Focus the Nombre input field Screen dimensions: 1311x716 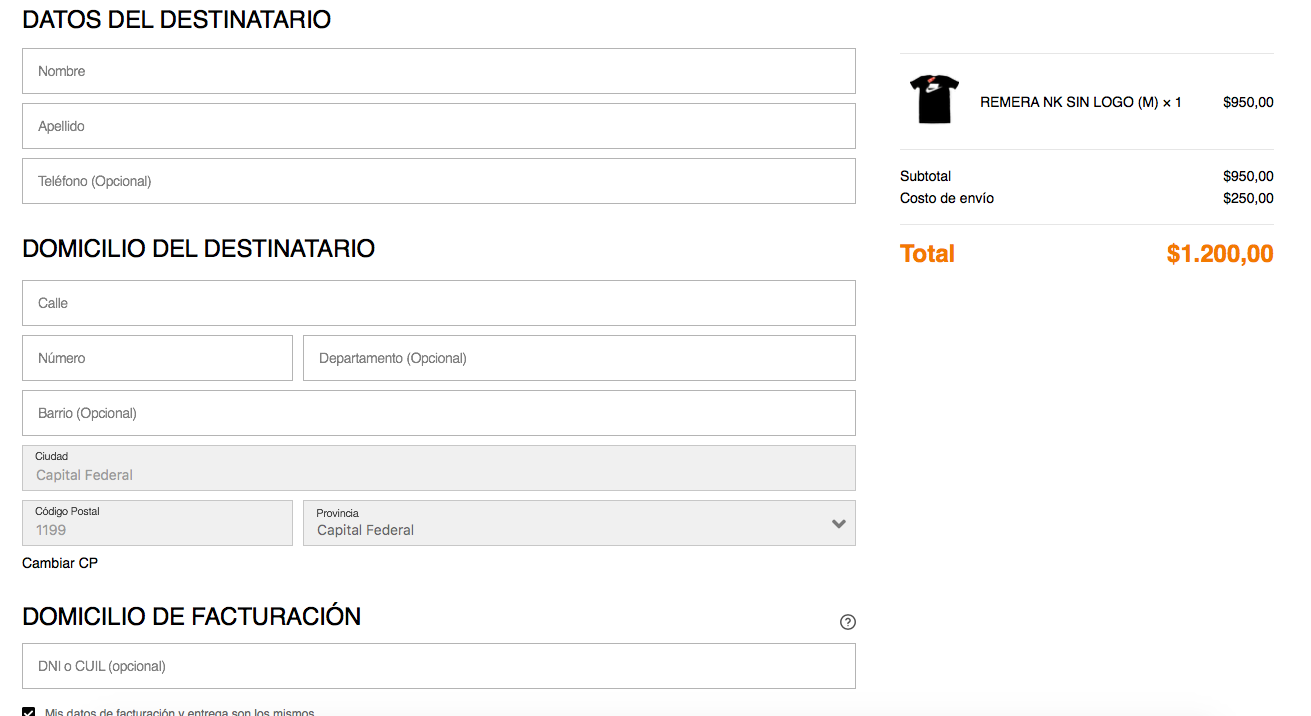(439, 71)
